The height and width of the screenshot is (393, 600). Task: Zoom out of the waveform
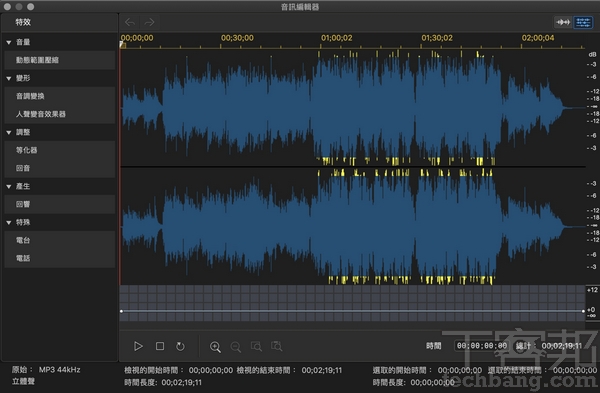(236, 347)
